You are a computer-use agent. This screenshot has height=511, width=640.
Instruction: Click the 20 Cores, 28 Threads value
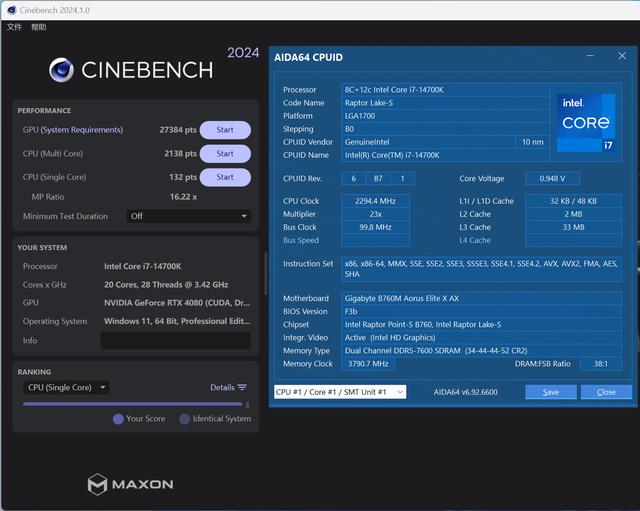[x=166, y=284]
